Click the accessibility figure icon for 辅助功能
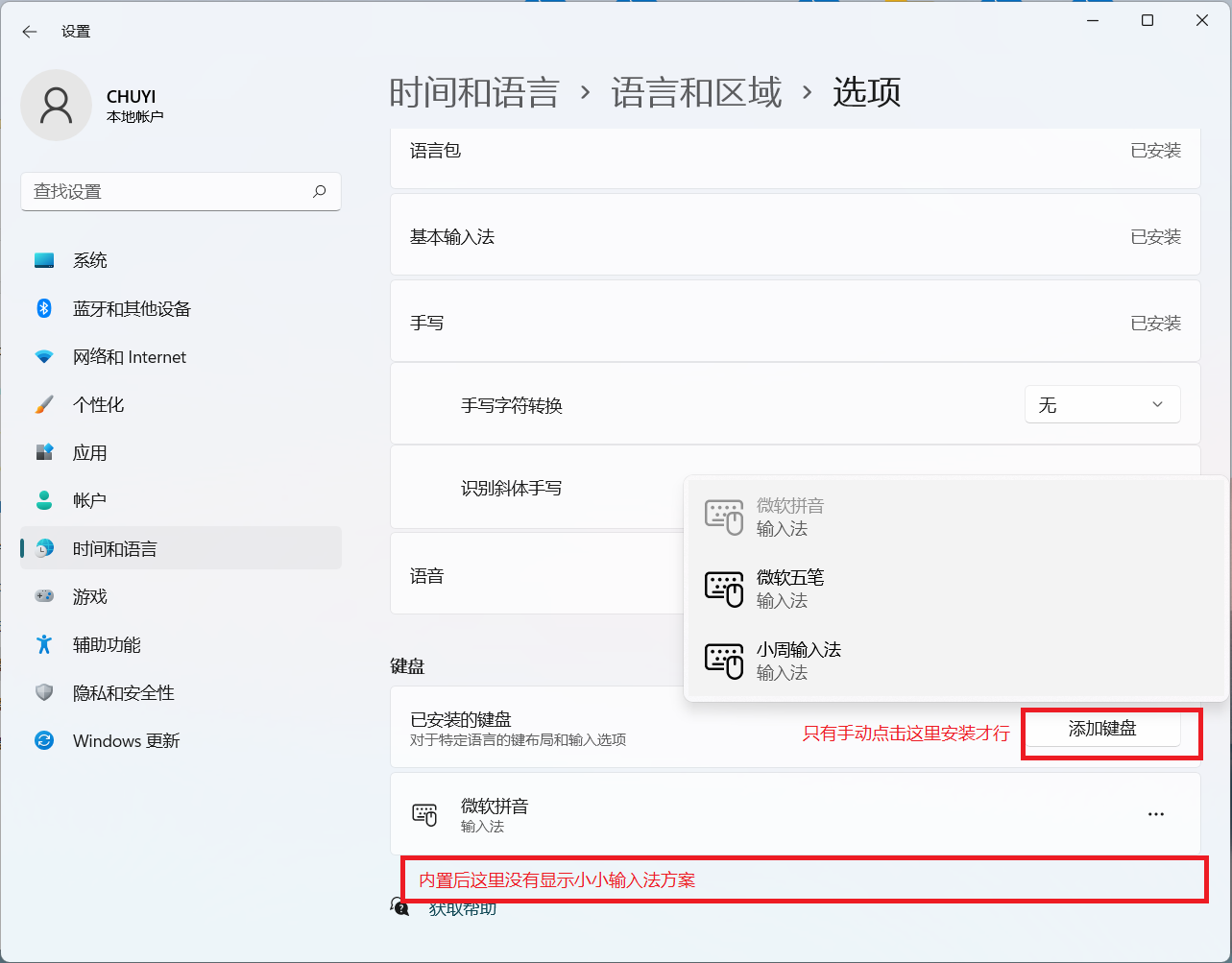Screen dimensions: 1232x963 click(x=44, y=644)
